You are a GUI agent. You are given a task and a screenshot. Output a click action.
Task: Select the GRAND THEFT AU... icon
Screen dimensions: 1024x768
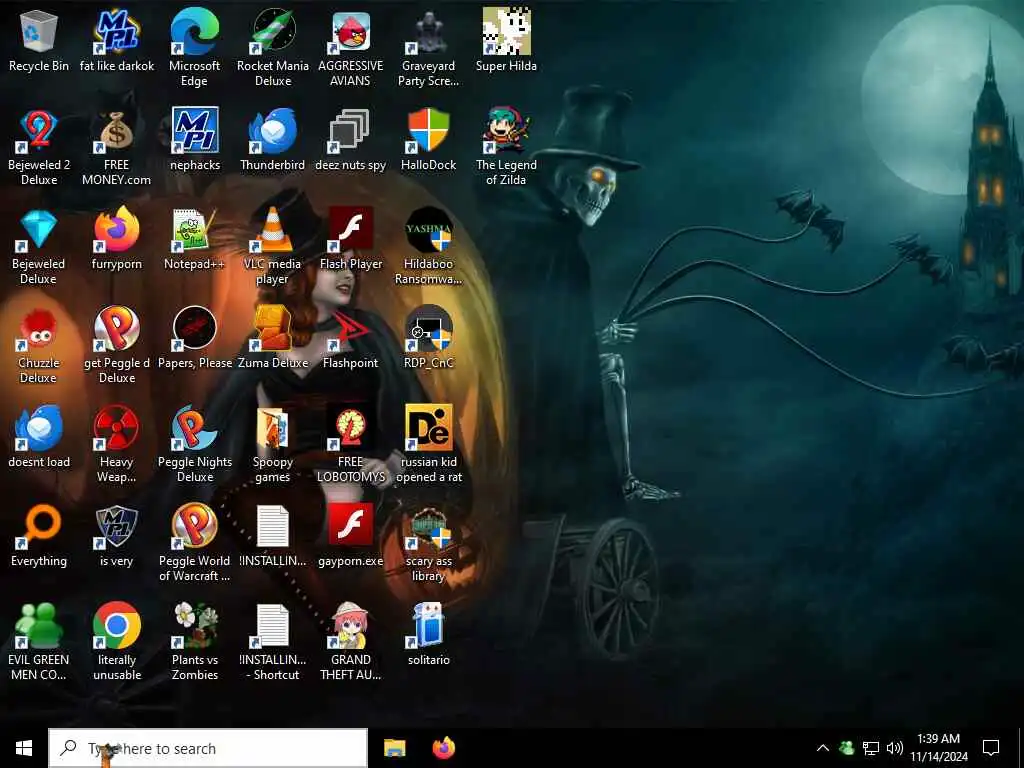pos(351,626)
